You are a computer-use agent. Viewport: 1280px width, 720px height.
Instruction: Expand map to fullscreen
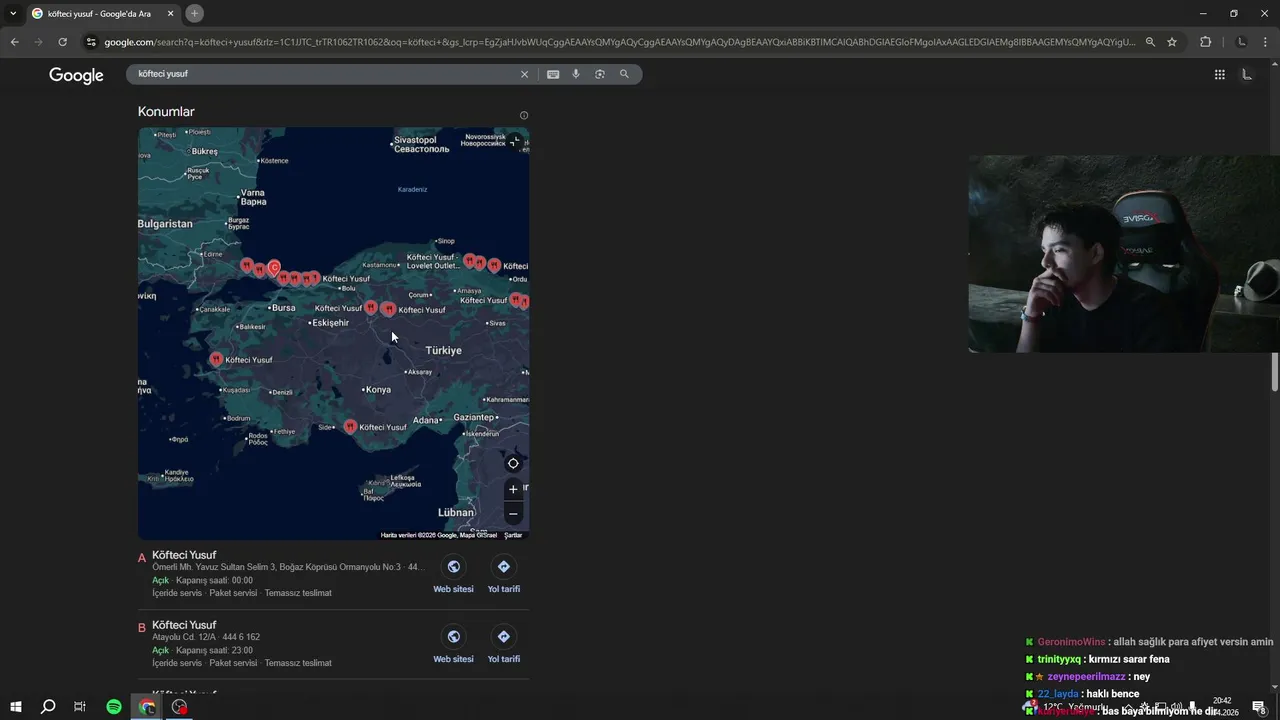click(x=514, y=141)
